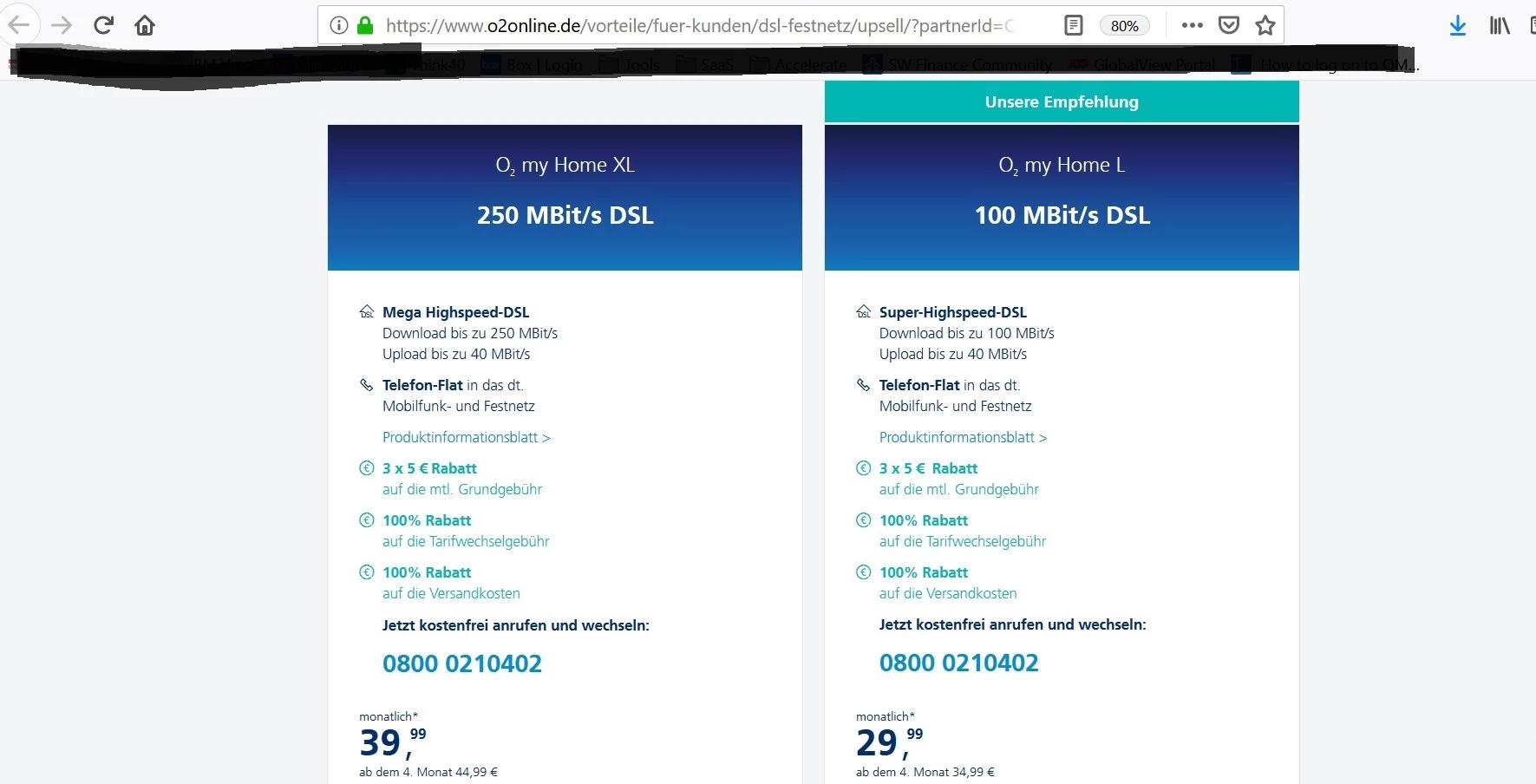Reload the current o2online page

[104, 25]
